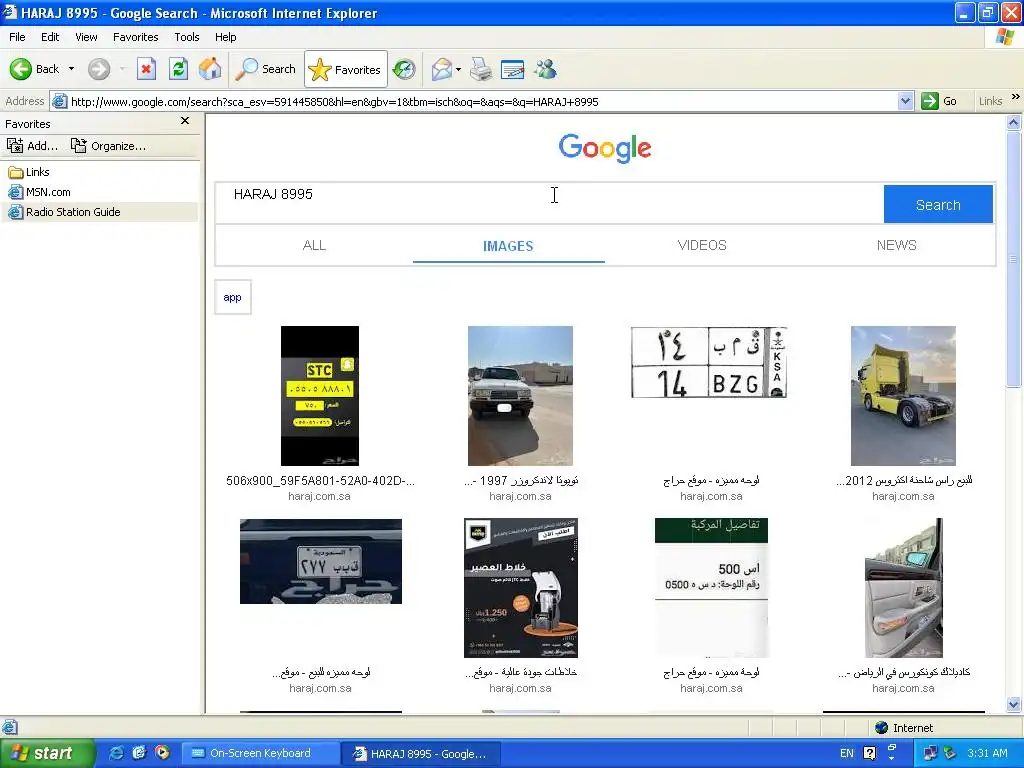The height and width of the screenshot is (768, 1024).
Task: Click the app filter chip
Action: 232,297
